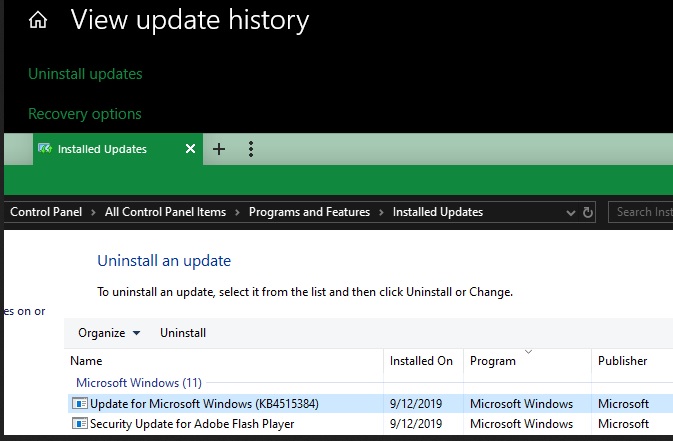Open address bar history dropdown
673x441 pixels.
click(570, 213)
